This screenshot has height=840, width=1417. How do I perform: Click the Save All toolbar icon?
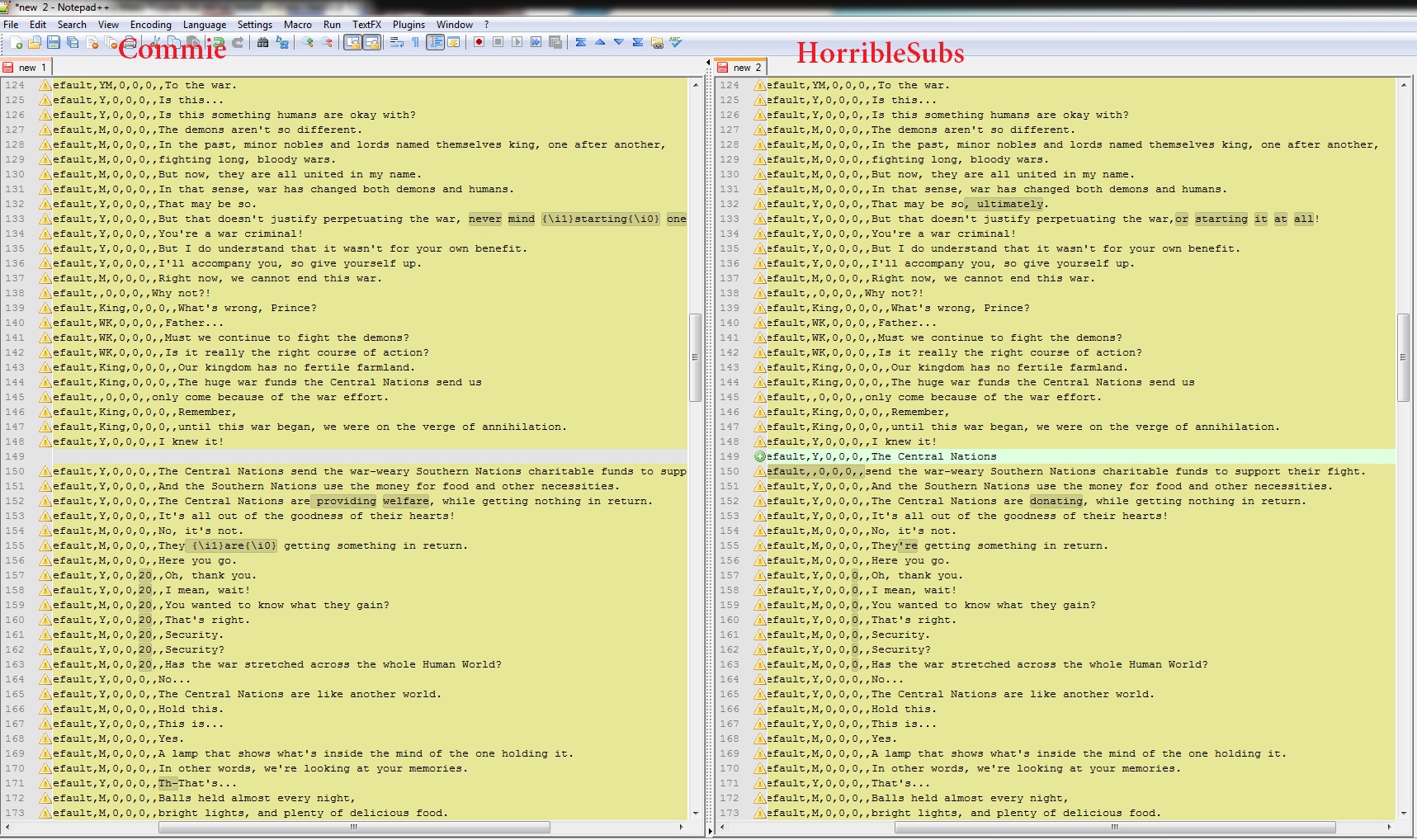point(73,42)
